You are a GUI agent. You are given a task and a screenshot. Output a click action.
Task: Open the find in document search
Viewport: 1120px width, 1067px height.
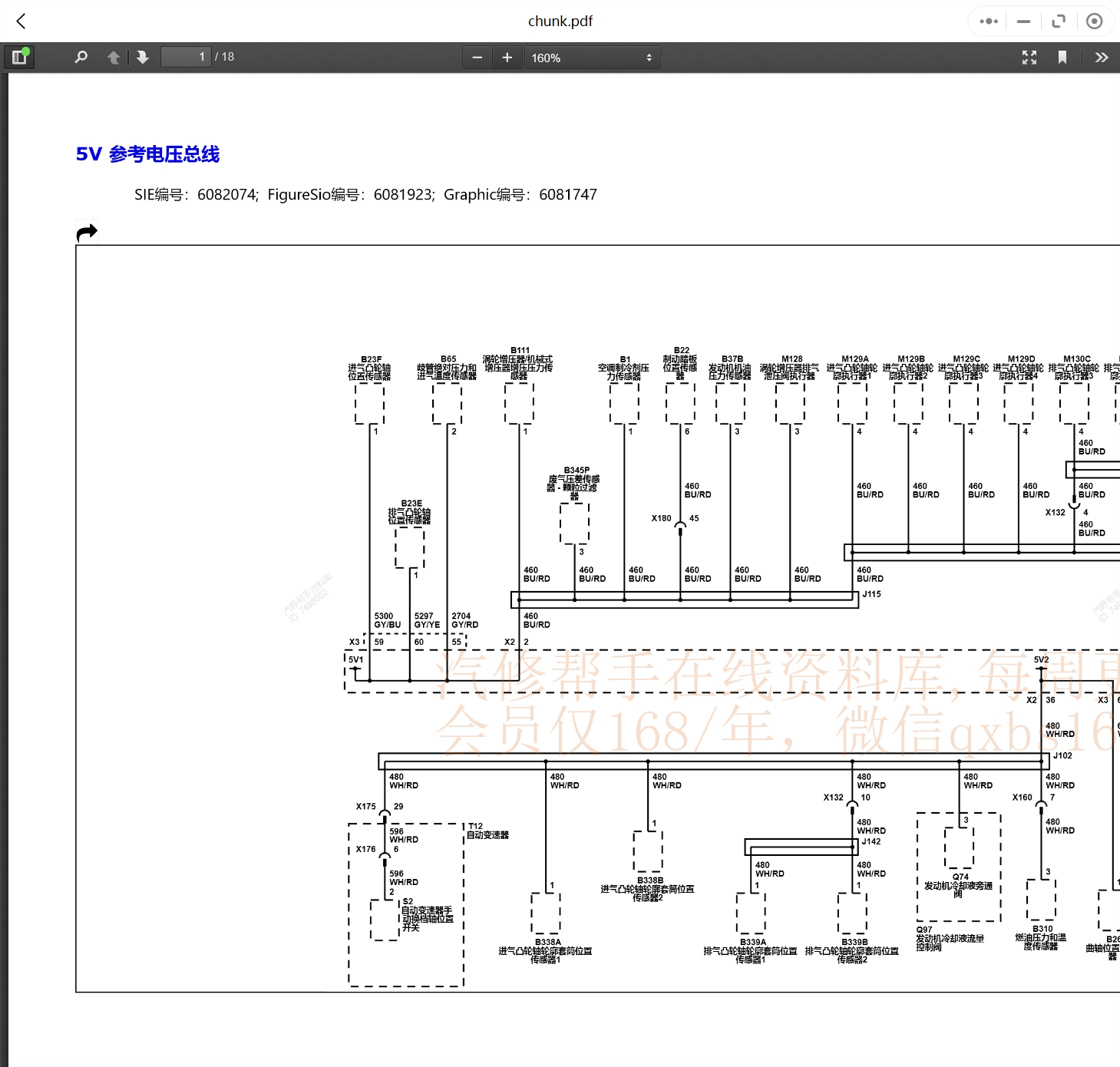click(x=81, y=57)
